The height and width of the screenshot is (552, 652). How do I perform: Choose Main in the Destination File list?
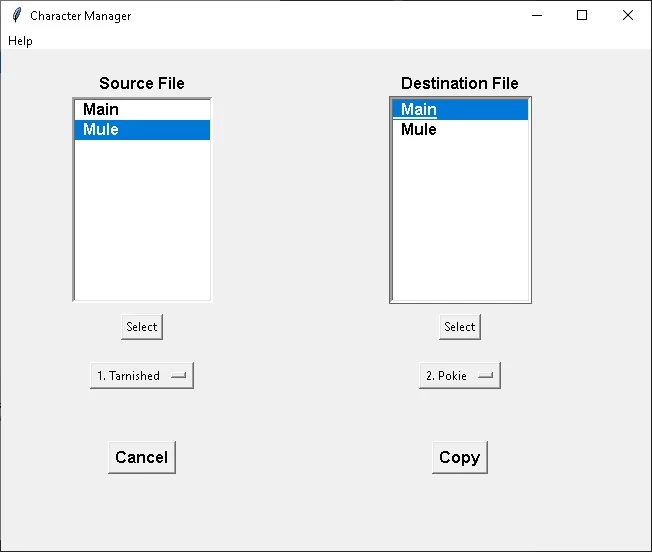coord(419,110)
